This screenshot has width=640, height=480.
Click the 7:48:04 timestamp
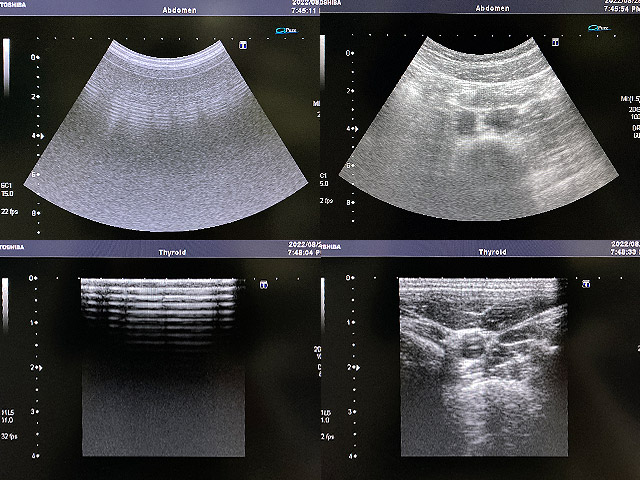coord(304,253)
